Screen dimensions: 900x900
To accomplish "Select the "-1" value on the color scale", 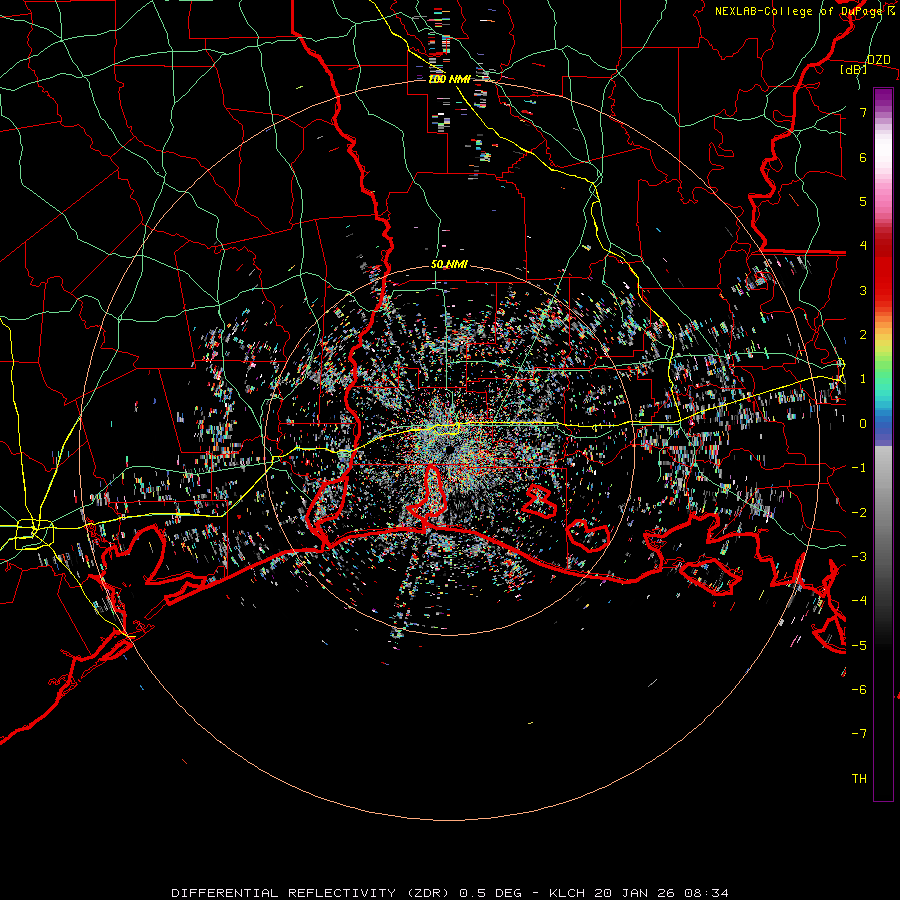I will pyautogui.click(x=859, y=468).
